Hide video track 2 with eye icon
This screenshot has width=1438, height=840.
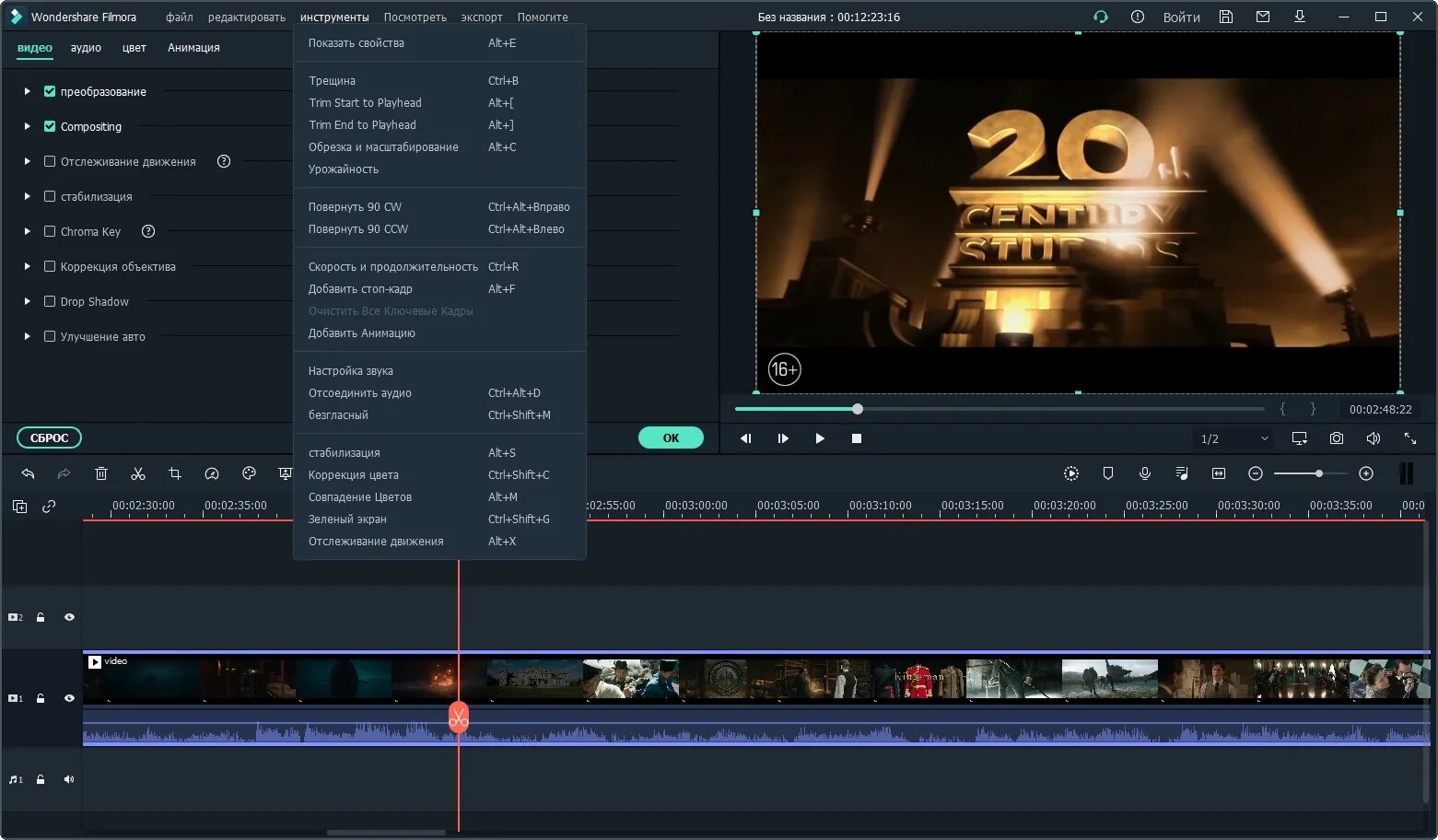pos(69,617)
